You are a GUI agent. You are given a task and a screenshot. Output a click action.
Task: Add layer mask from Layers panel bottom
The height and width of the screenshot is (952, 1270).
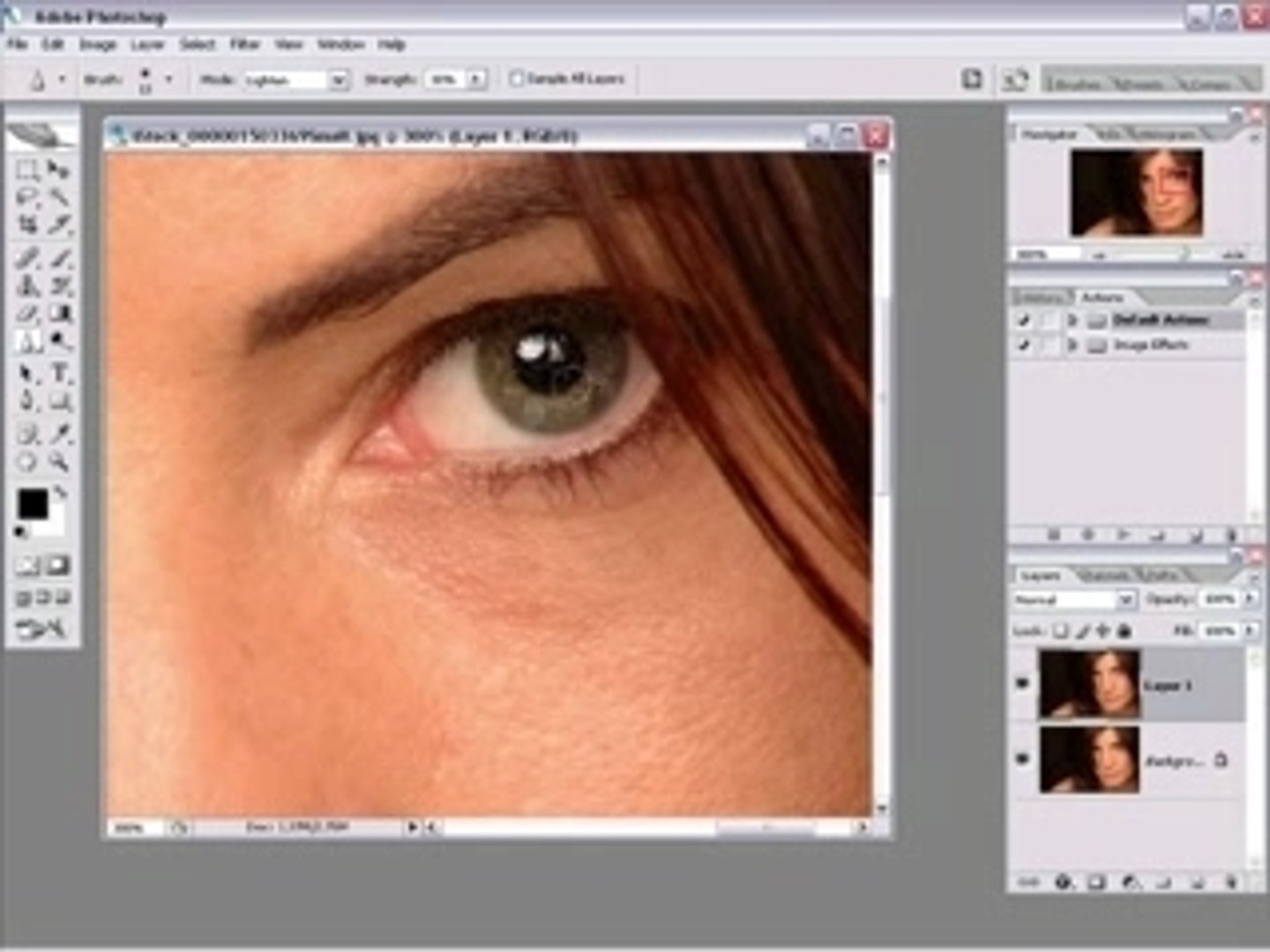(x=1096, y=881)
